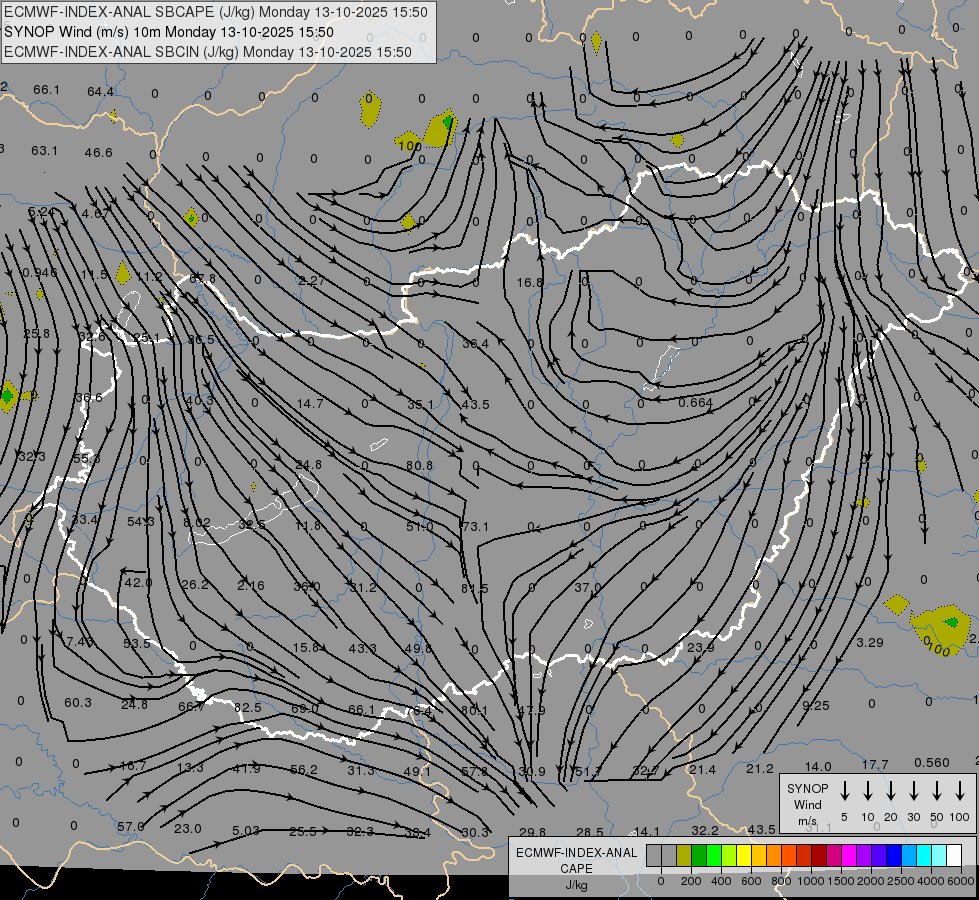Viewport: 979px width, 900px height.
Task: Click the SBCAPE title line in header
Action: pos(216,12)
